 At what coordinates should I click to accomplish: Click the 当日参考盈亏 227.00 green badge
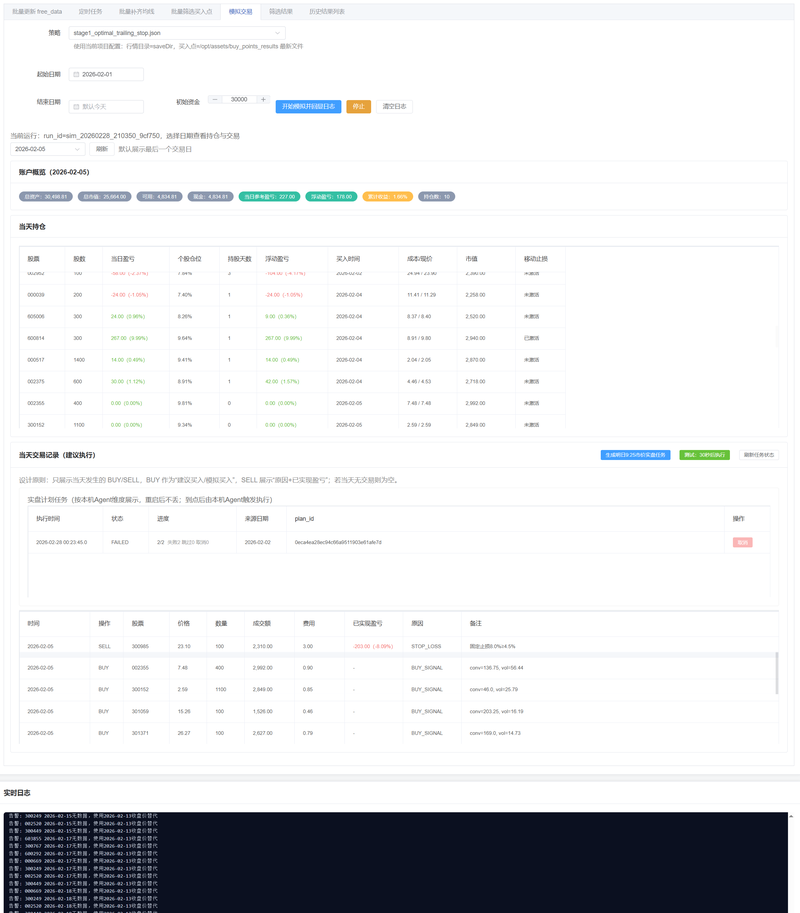tap(270, 197)
